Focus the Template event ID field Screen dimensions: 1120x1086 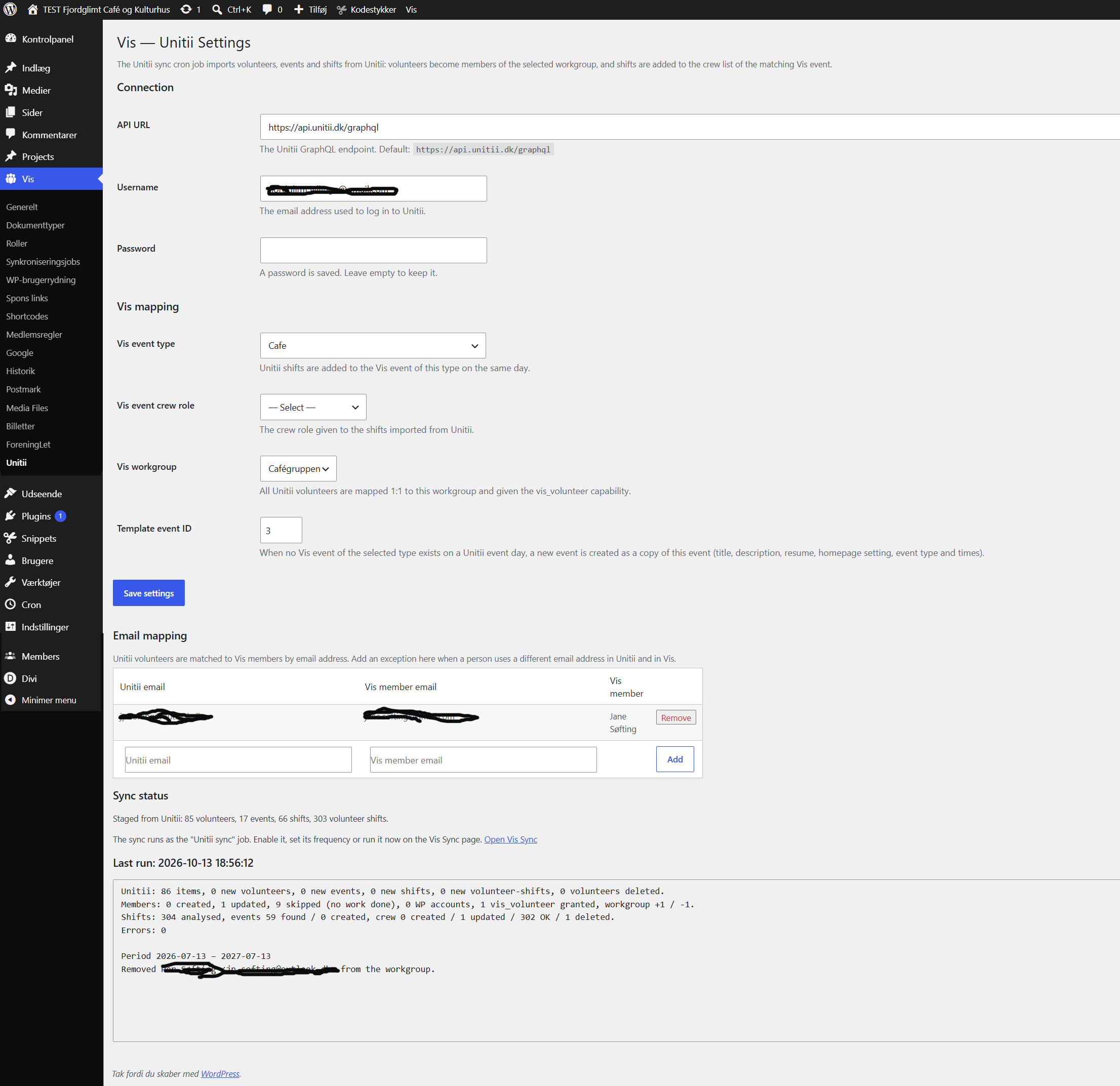(281, 530)
